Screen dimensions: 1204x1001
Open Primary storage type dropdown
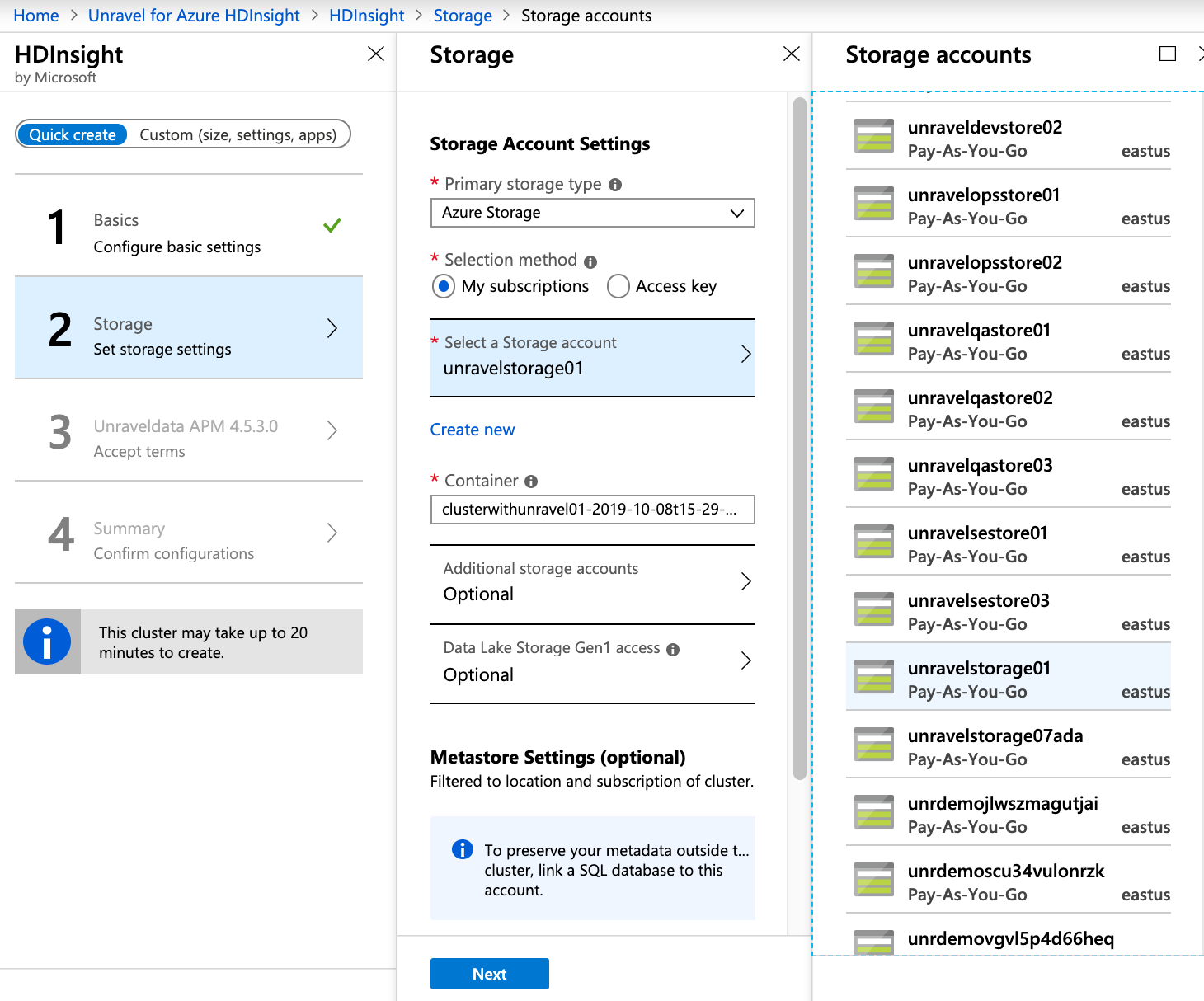[x=593, y=213]
